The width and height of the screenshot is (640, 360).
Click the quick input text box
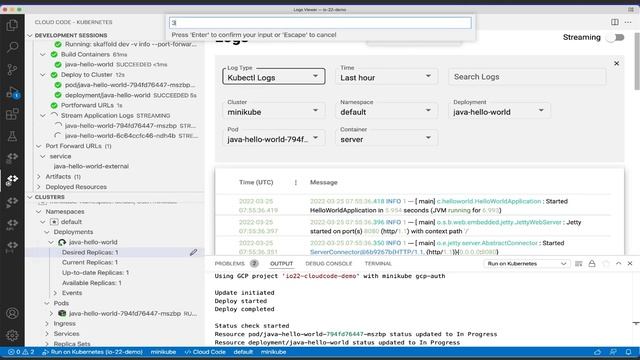click(x=320, y=23)
